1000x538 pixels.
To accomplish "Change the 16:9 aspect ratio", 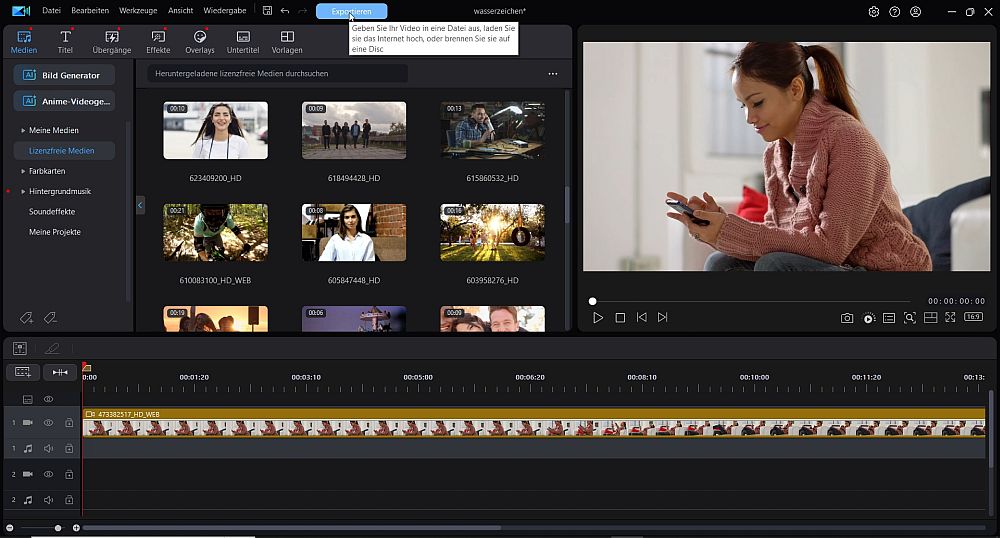I will point(973,317).
